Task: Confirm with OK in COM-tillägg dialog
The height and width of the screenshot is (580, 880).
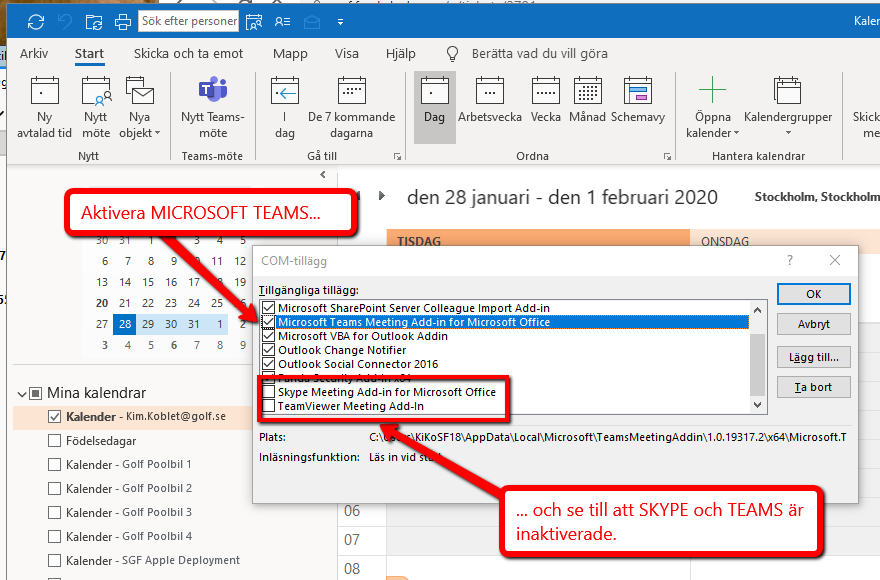Action: (x=814, y=294)
